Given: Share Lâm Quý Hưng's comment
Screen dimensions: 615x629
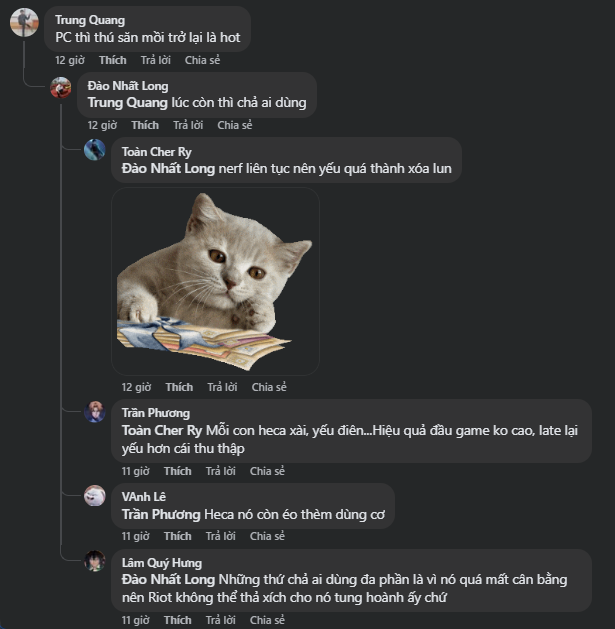Looking at the screenshot, I should [267, 620].
